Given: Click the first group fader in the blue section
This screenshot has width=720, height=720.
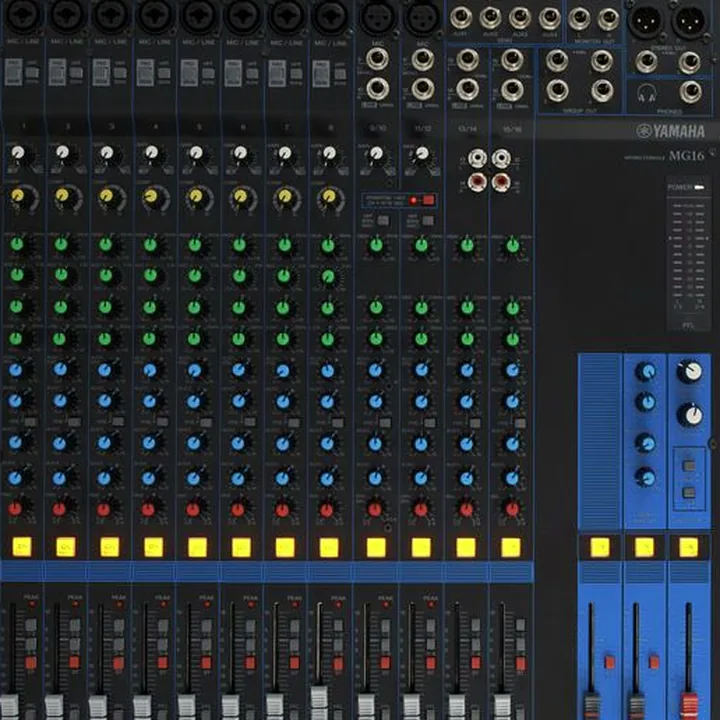Looking at the screenshot, I should (x=591, y=708).
